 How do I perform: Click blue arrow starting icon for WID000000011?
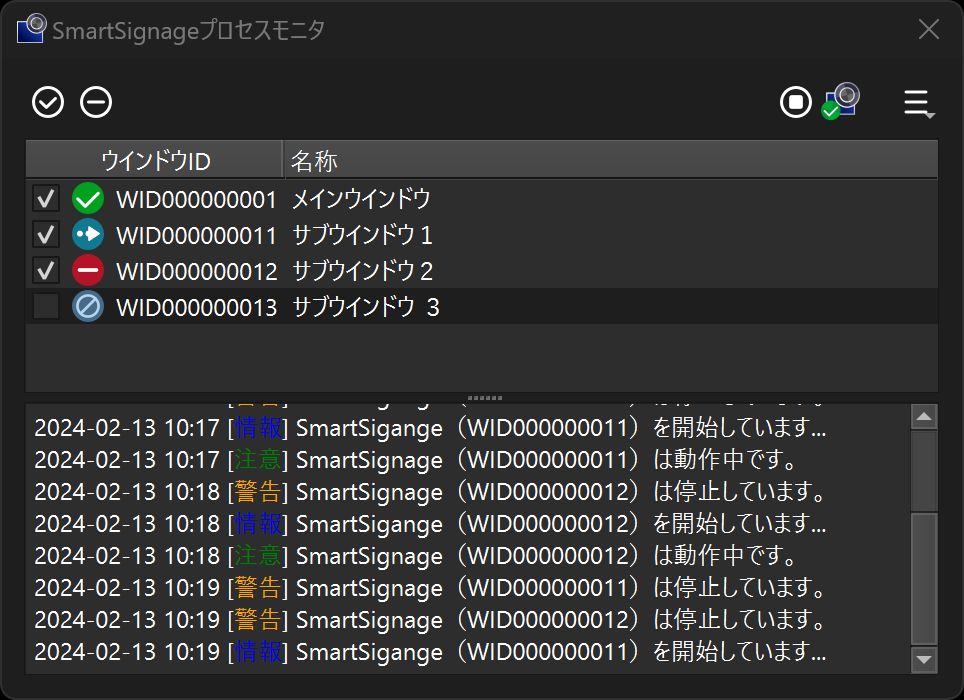tap(88, 235)
